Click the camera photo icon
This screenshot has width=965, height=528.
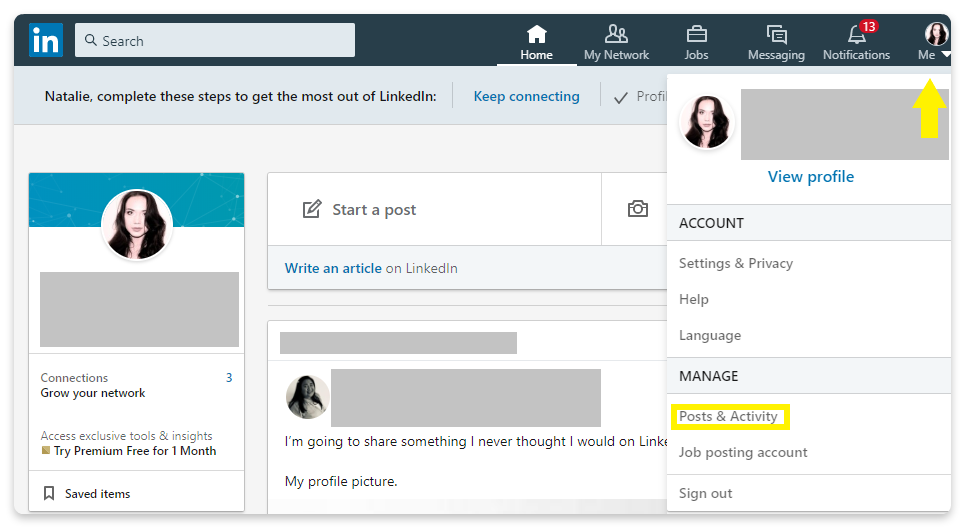click(638, 209)
